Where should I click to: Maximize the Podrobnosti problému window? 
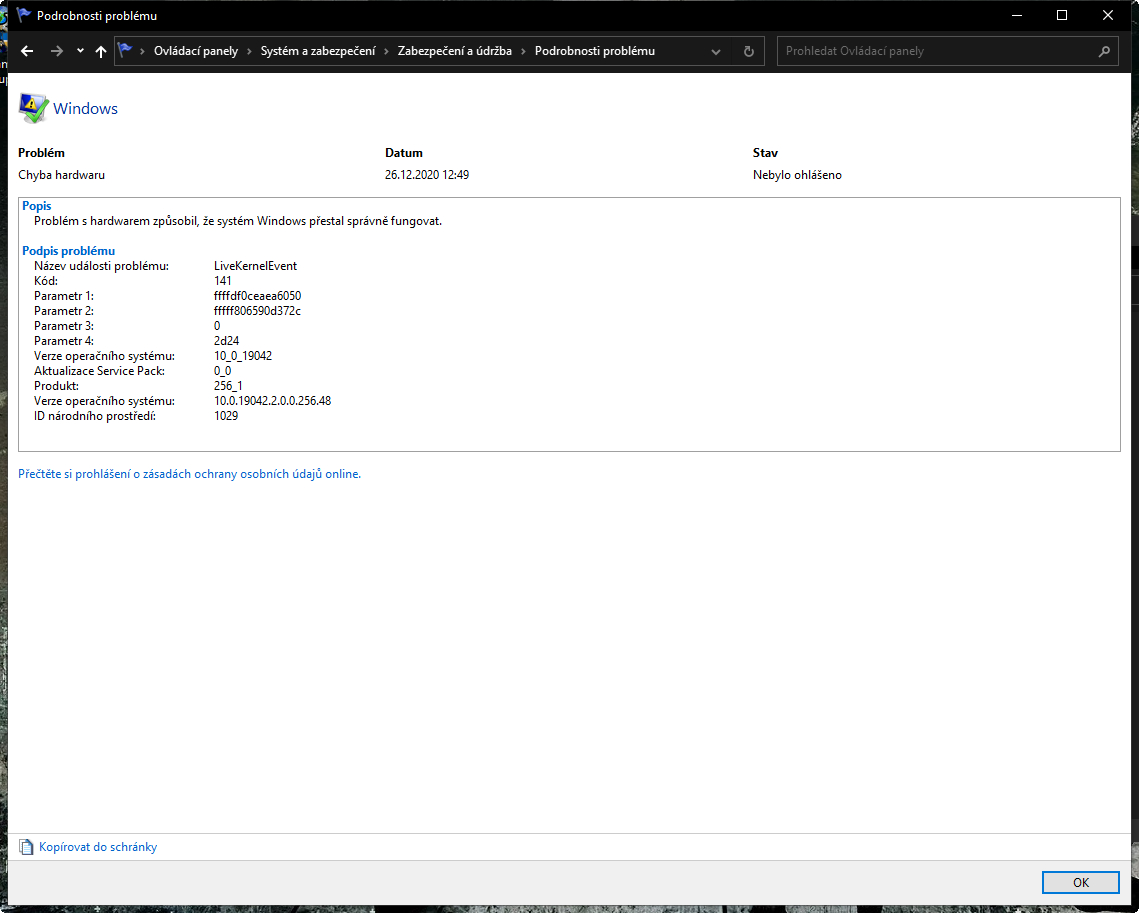(x=1062, y=15)
